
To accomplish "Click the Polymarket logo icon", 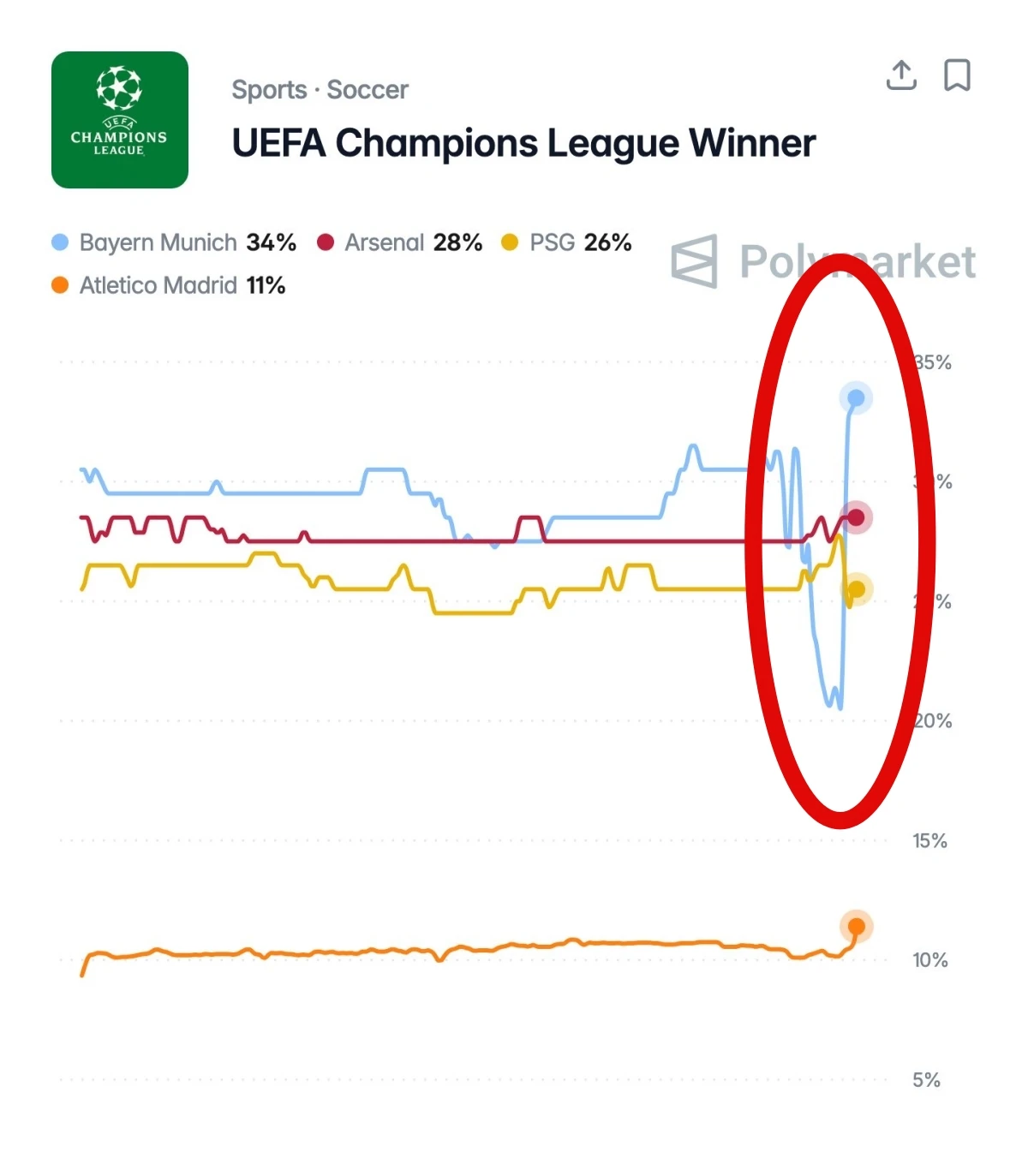I will (x=694, y=261).
